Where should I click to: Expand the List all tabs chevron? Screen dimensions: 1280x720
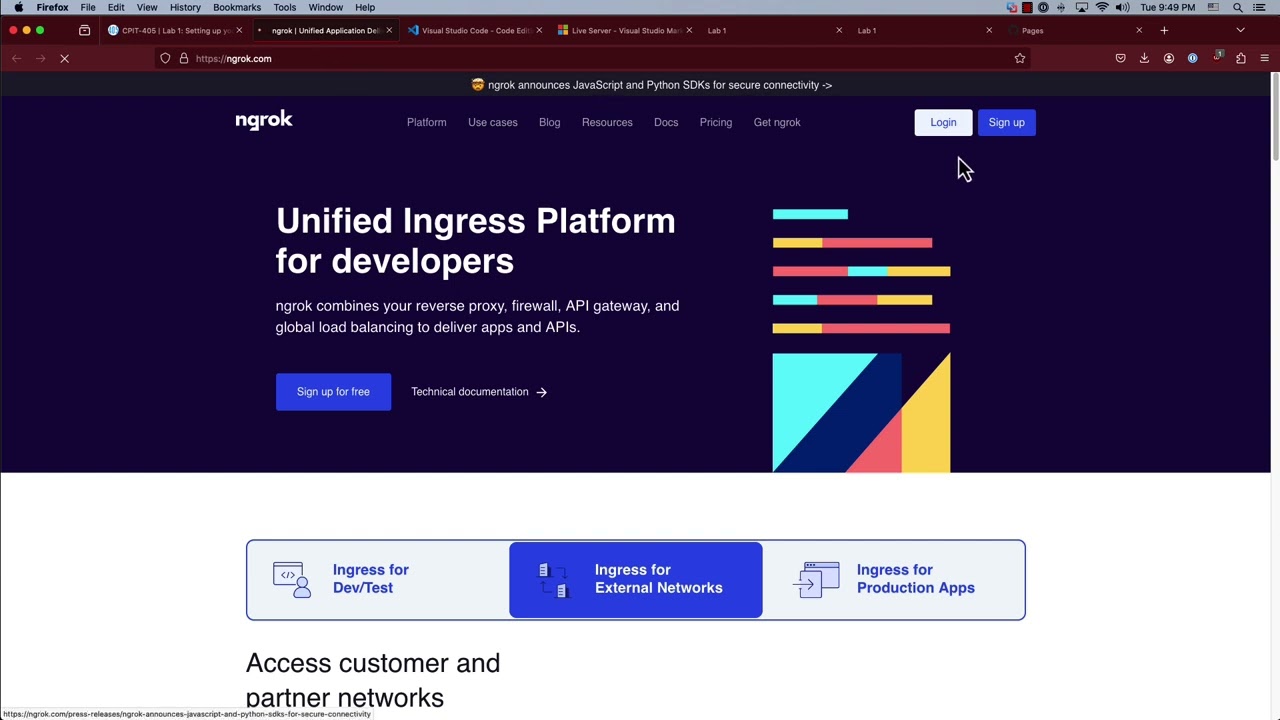(x=1240, y=31)
